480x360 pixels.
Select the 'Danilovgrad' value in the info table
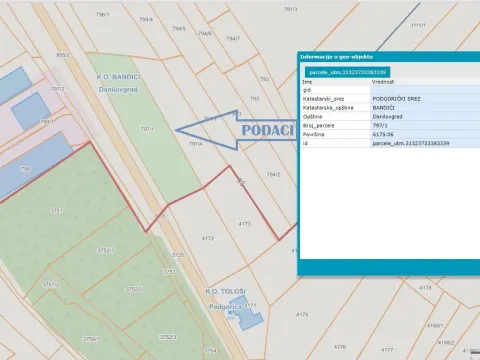point(387,117)
